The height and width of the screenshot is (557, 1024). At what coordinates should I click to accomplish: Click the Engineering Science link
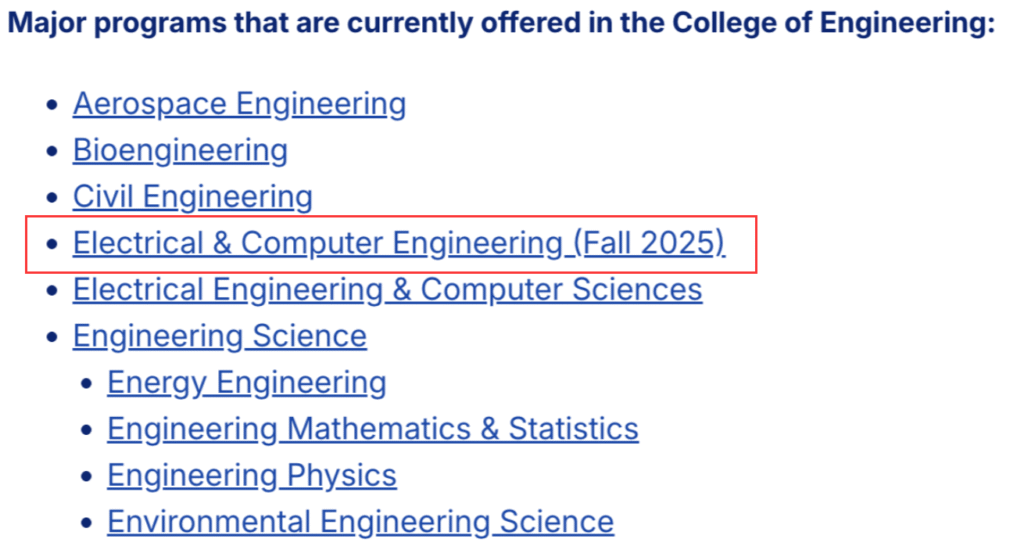219,336
